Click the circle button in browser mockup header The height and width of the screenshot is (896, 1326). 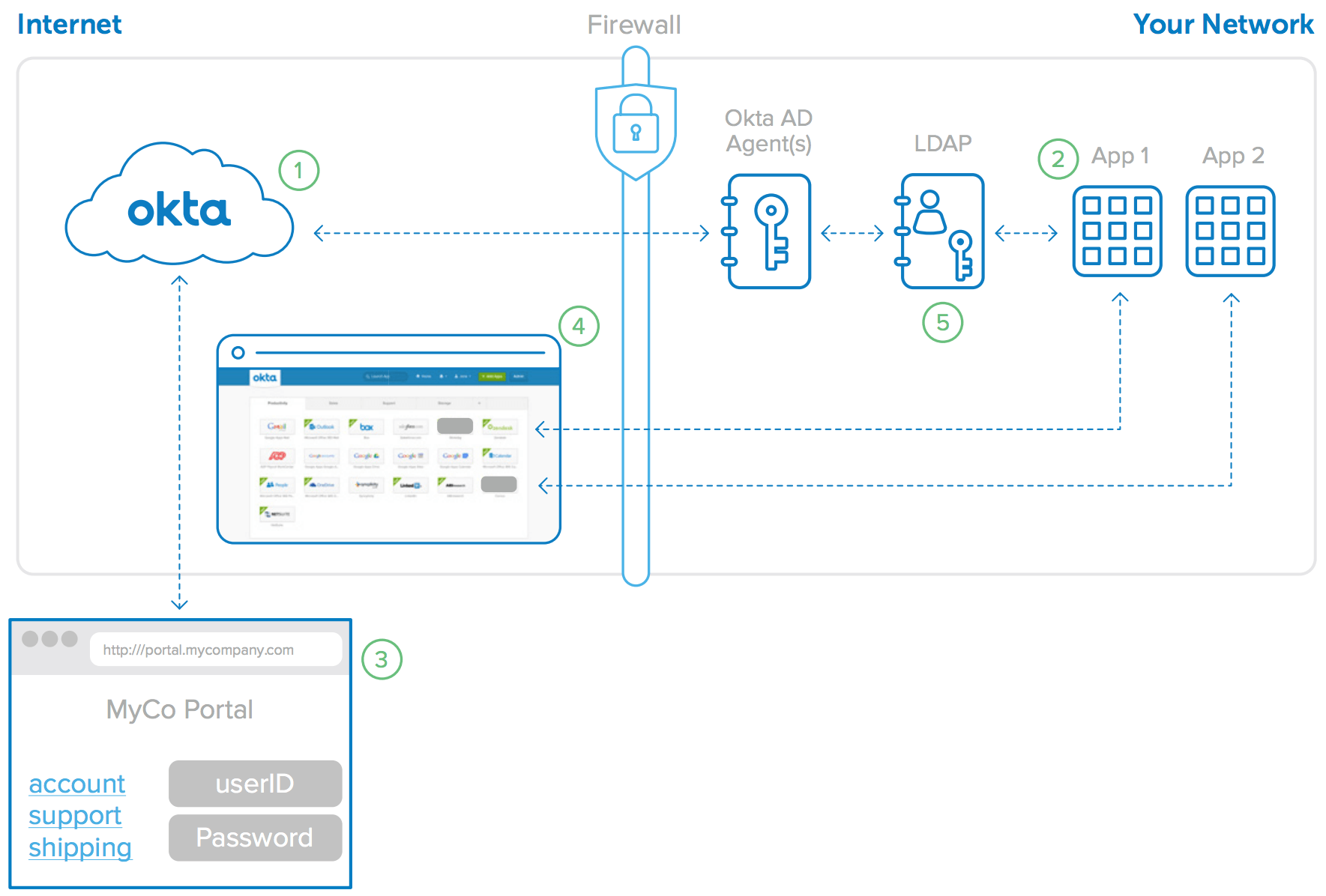coord(238,352)
